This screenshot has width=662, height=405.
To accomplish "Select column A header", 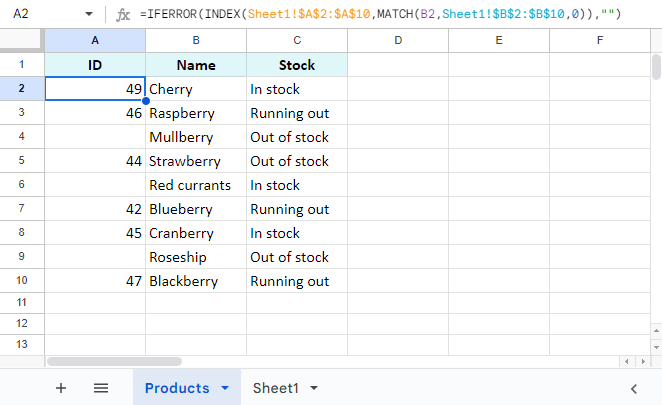I will [95, 41].
